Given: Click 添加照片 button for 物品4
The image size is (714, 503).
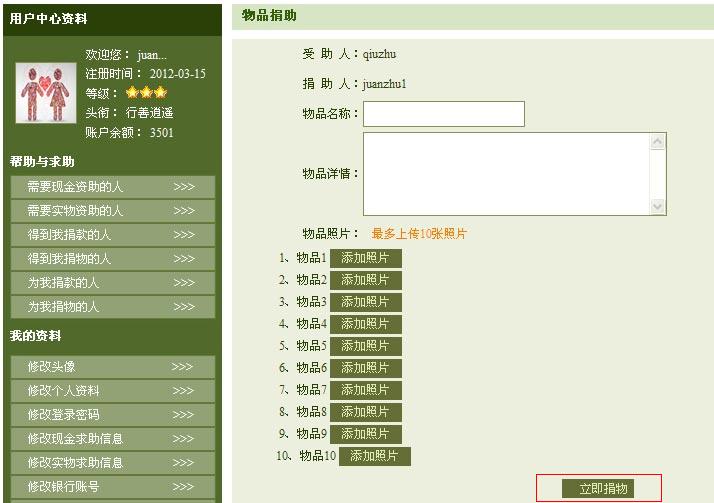Looking at the screenshot, I should pos(366,324).
